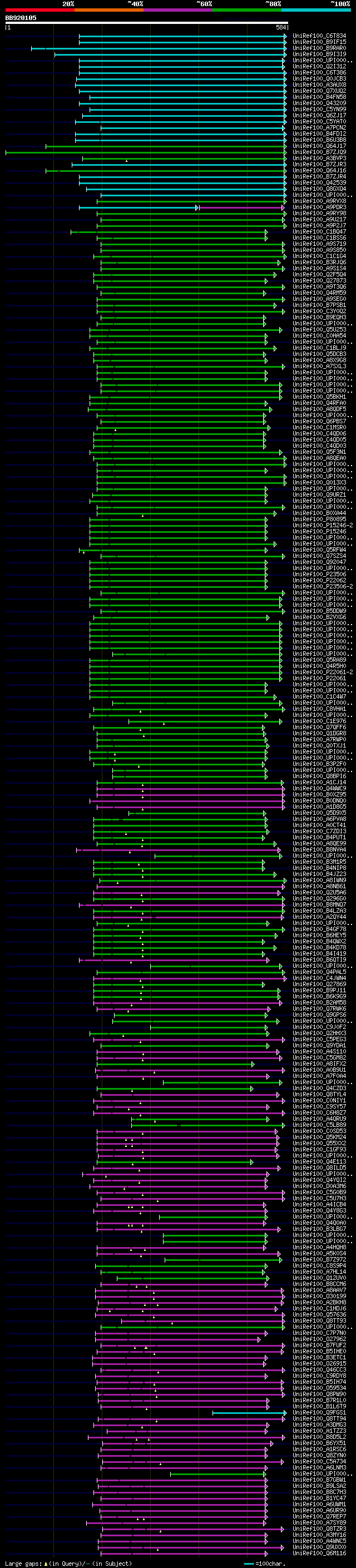Click UniRef100_B4FN58 hit name
Image resolution: width=356 pixels, height=1568 pixels.
coord(319,97)
